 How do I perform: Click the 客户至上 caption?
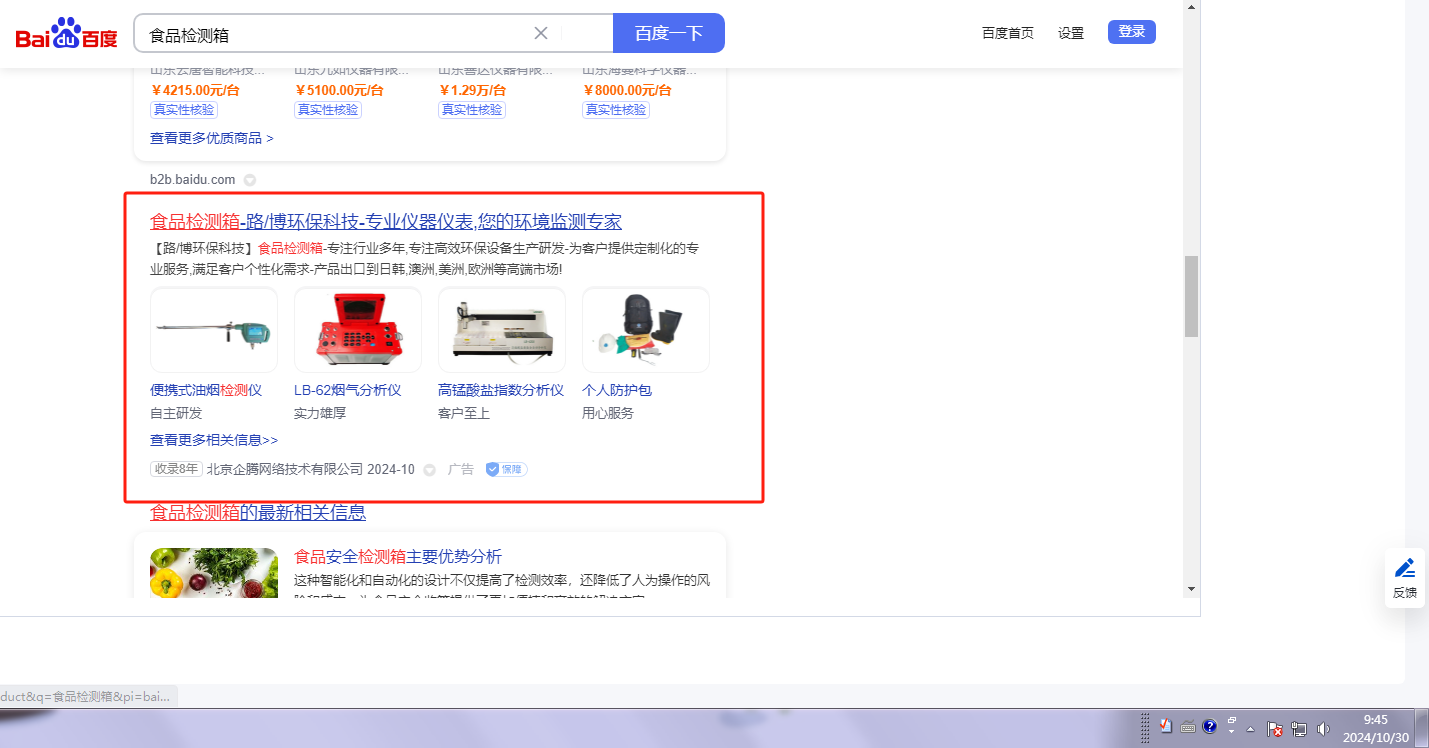click(464, 413)
